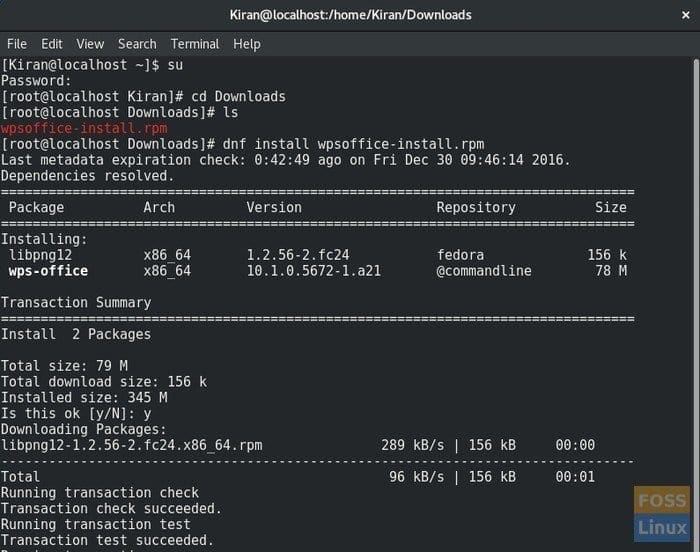
Task: Click the 'Repository' column header
Action: (476, 208)
